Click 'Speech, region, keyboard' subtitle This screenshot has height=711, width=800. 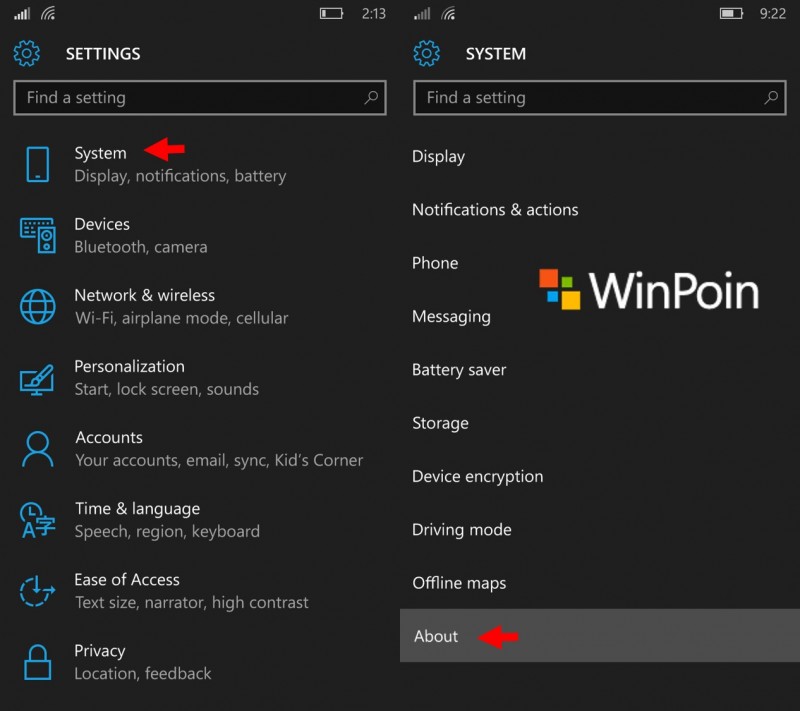167,531
